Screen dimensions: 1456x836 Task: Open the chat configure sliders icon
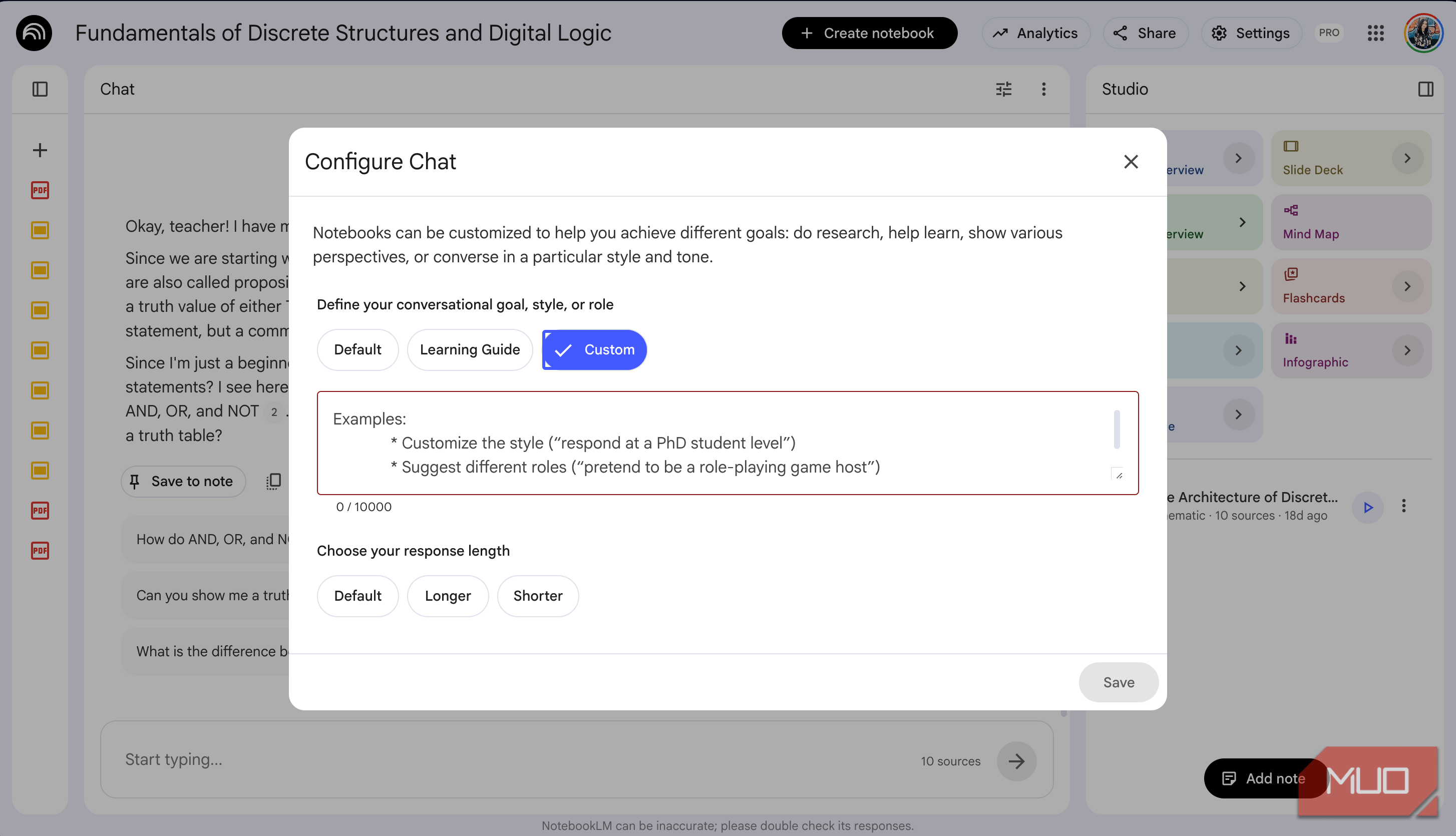pos(1003,89)
